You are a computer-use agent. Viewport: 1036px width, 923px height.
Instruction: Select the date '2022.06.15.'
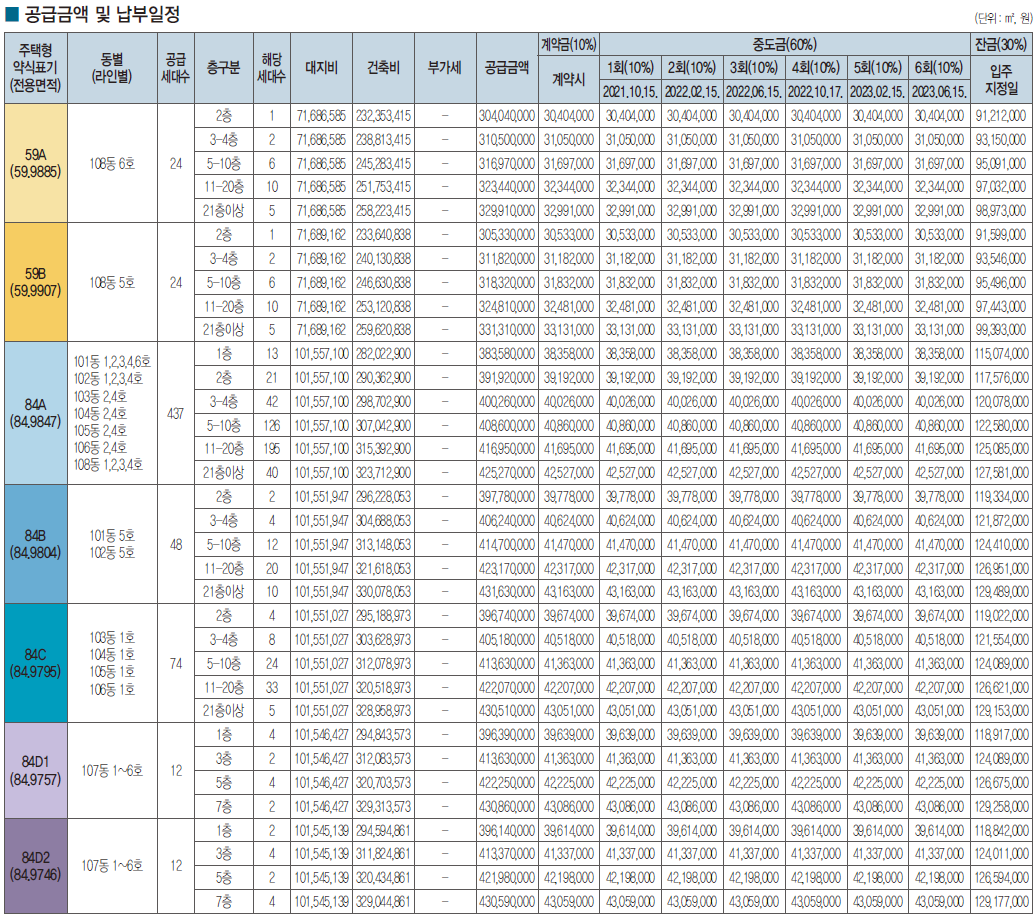pyautogui.click(x=753, y=92)
